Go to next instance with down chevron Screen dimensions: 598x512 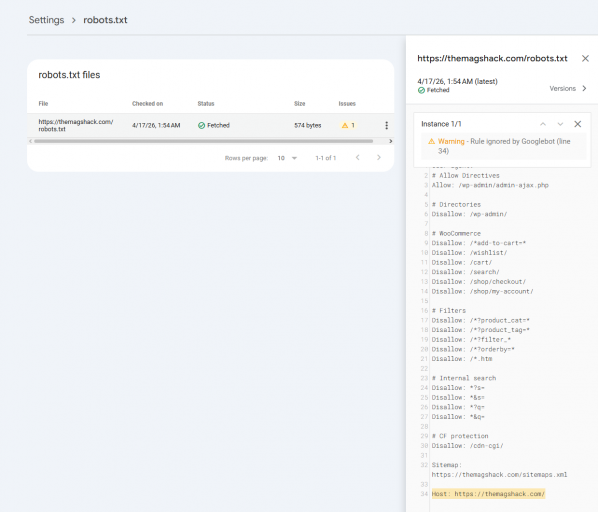[560, 124]
